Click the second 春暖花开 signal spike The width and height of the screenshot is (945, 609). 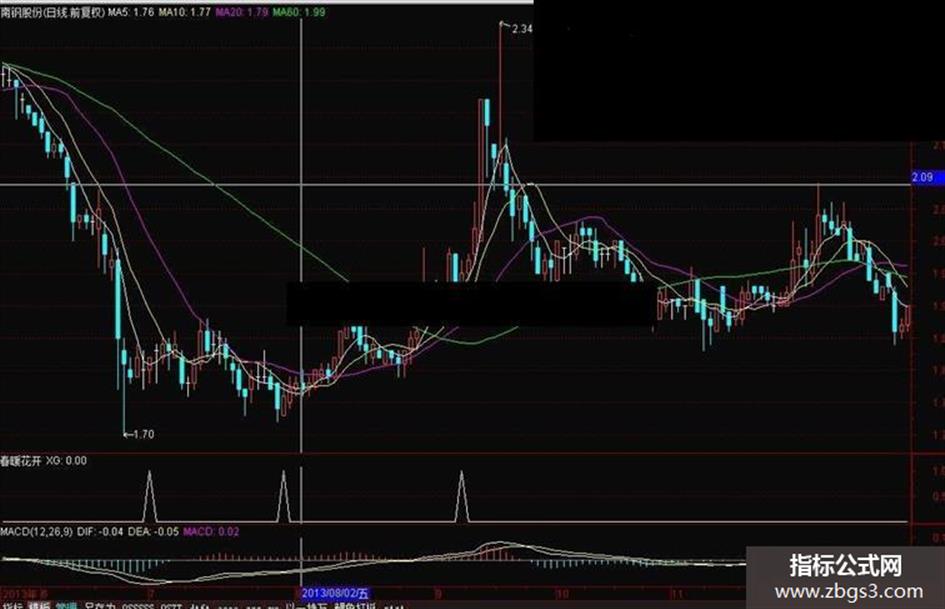tap(283, 496)
